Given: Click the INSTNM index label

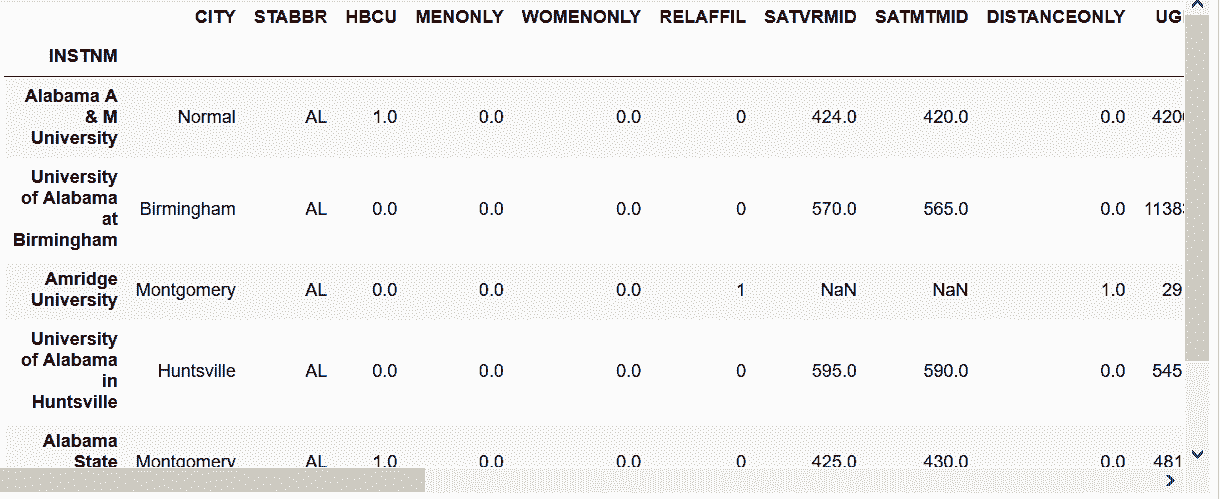Looking at the screenshot, I should 83,56.
